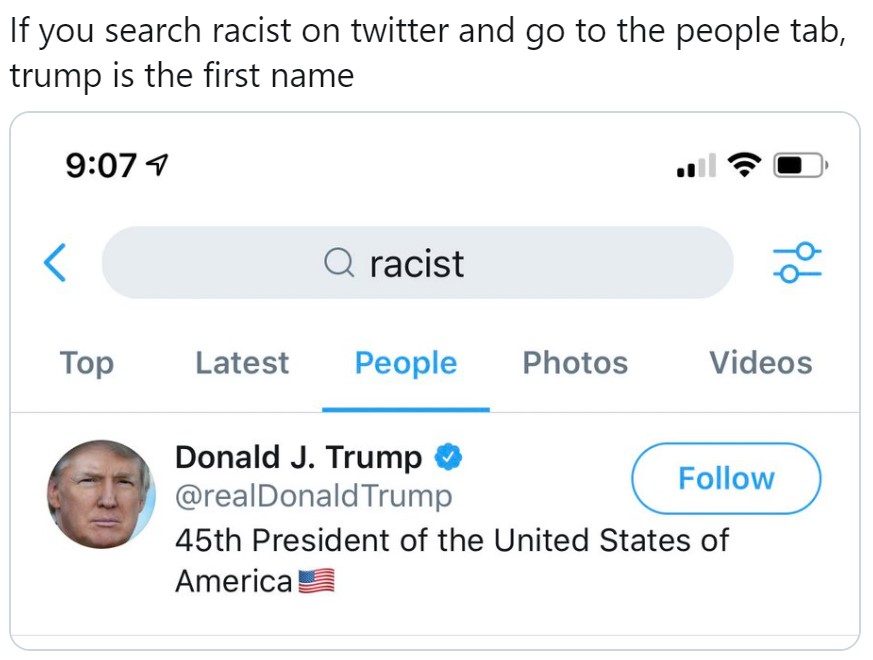Viewport: 873px width, 660px height.
Task: Tap the battery indicator icon
Action: (x=800, y=165)
